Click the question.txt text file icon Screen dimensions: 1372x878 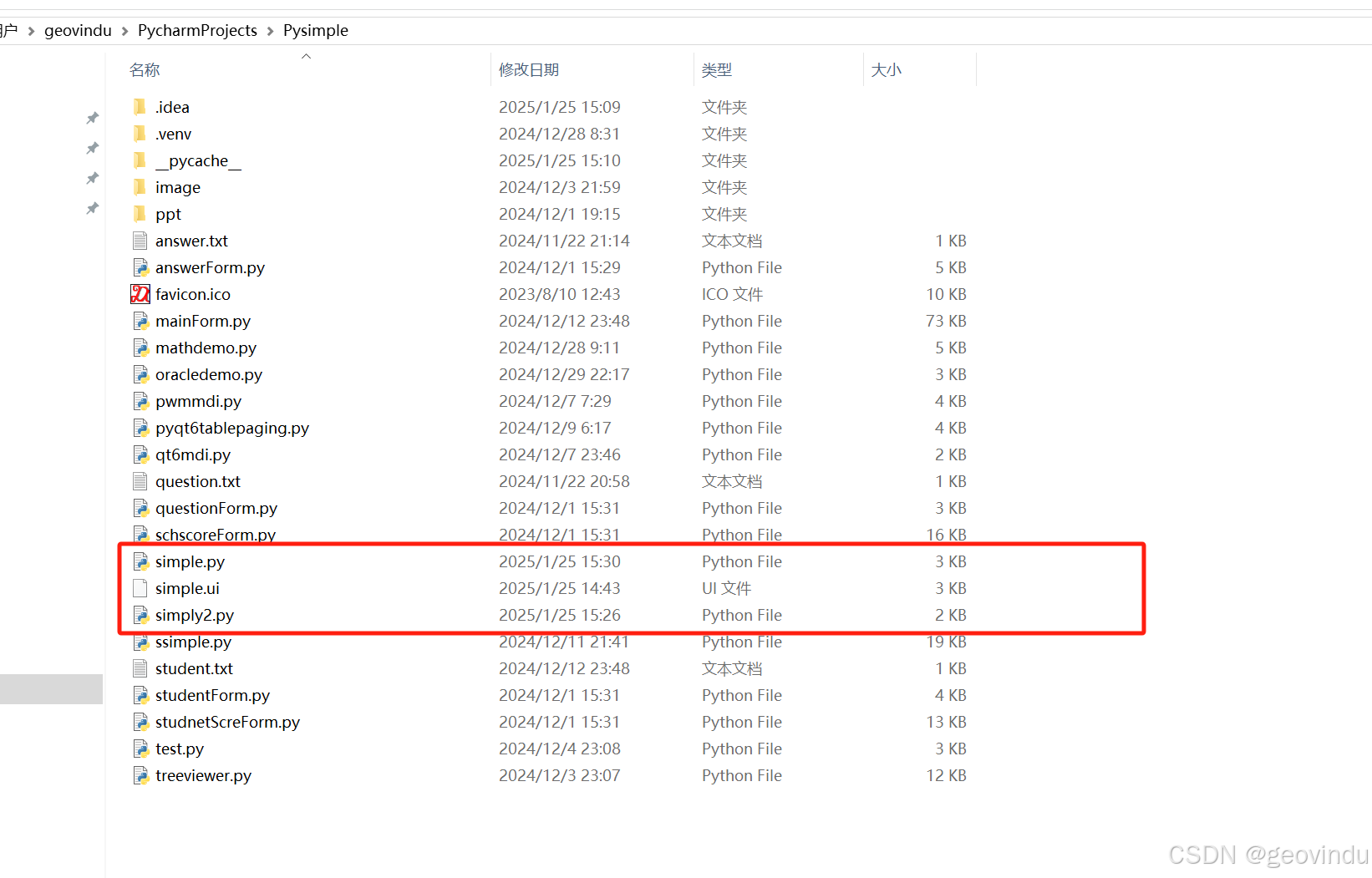(x=140, y=481)
